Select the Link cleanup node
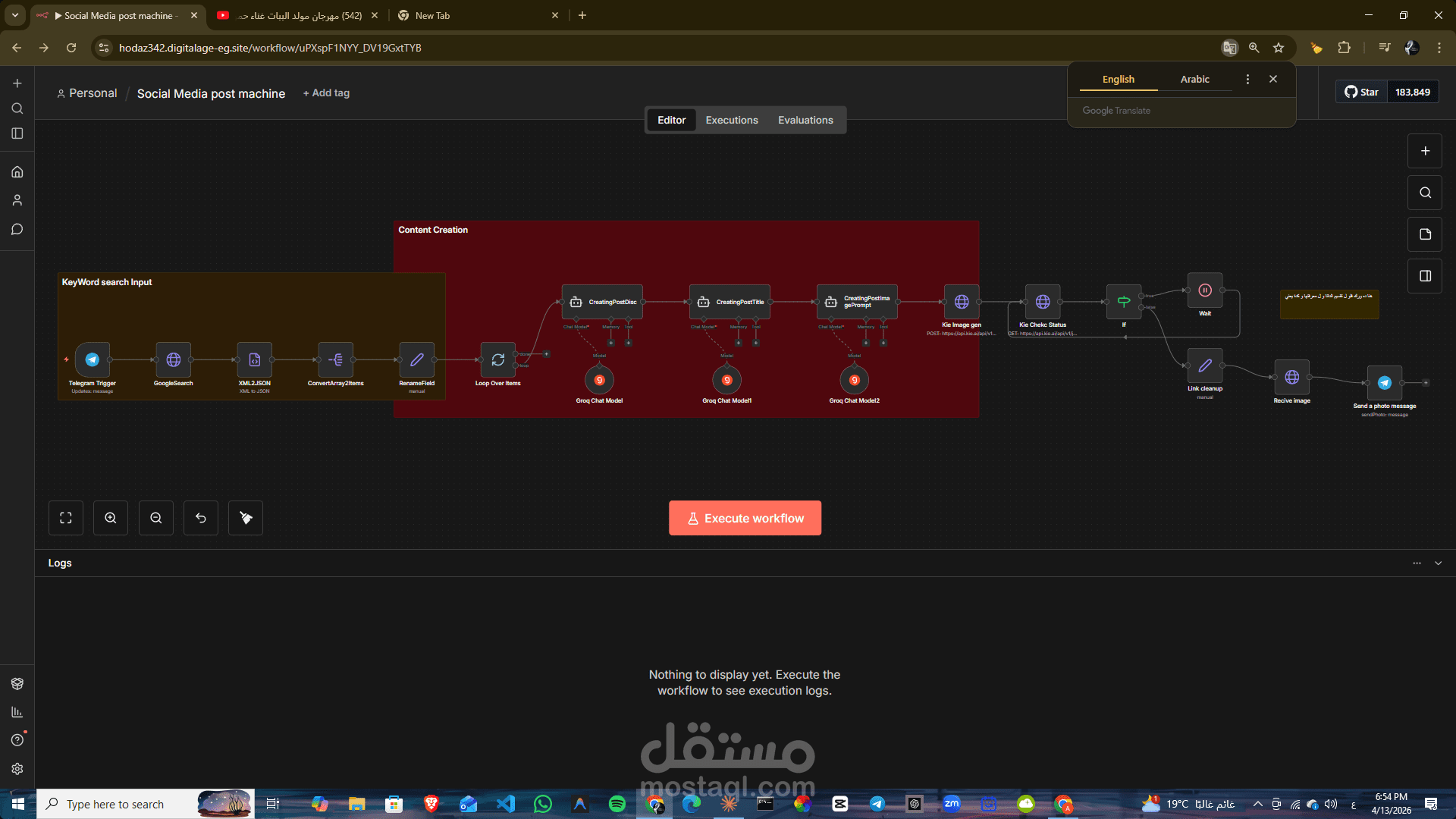This screenshot has height=819, width=1456. pyautogui.click(x=1204, y=366)
